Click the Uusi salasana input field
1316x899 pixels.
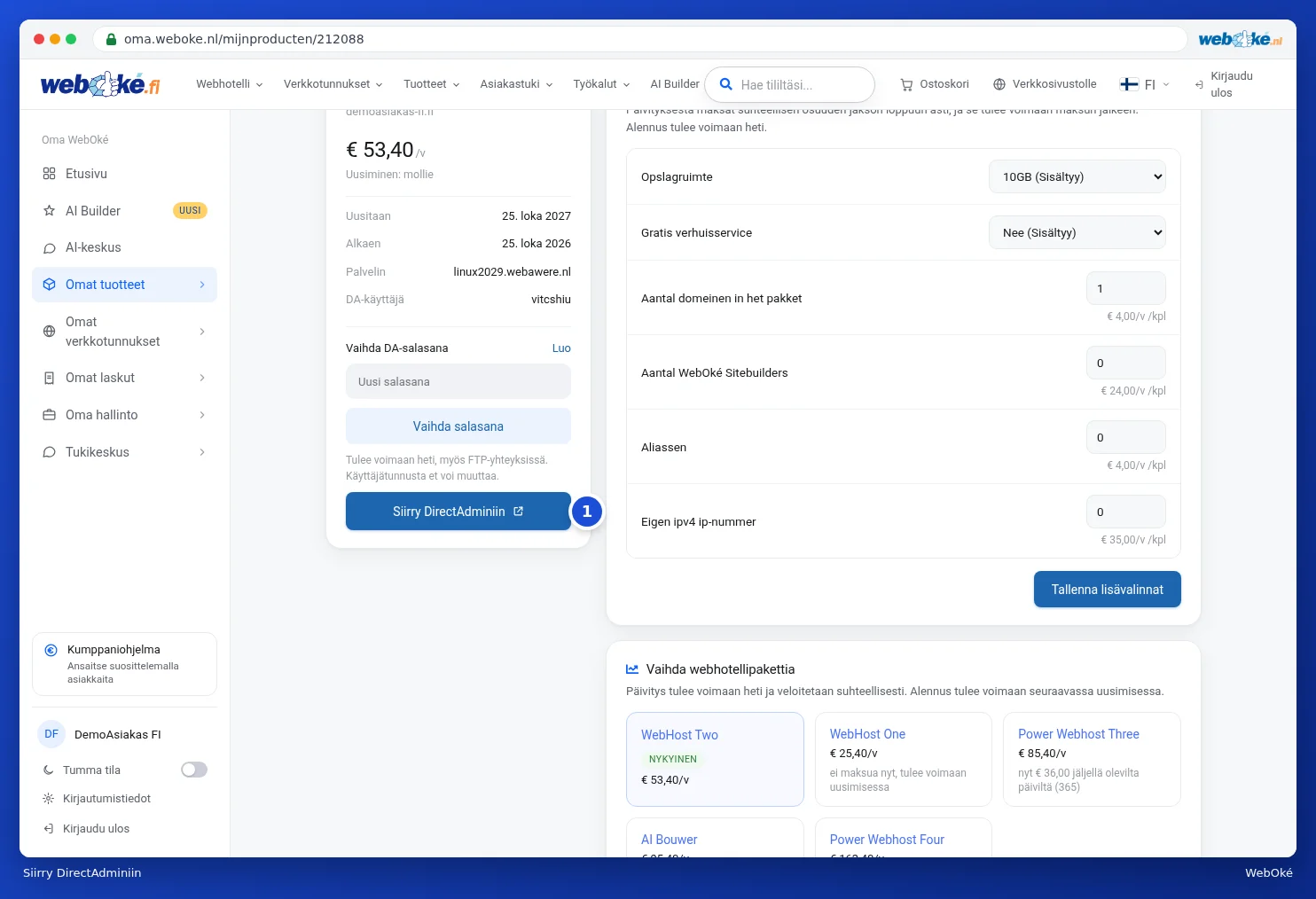tap(458, 382)
